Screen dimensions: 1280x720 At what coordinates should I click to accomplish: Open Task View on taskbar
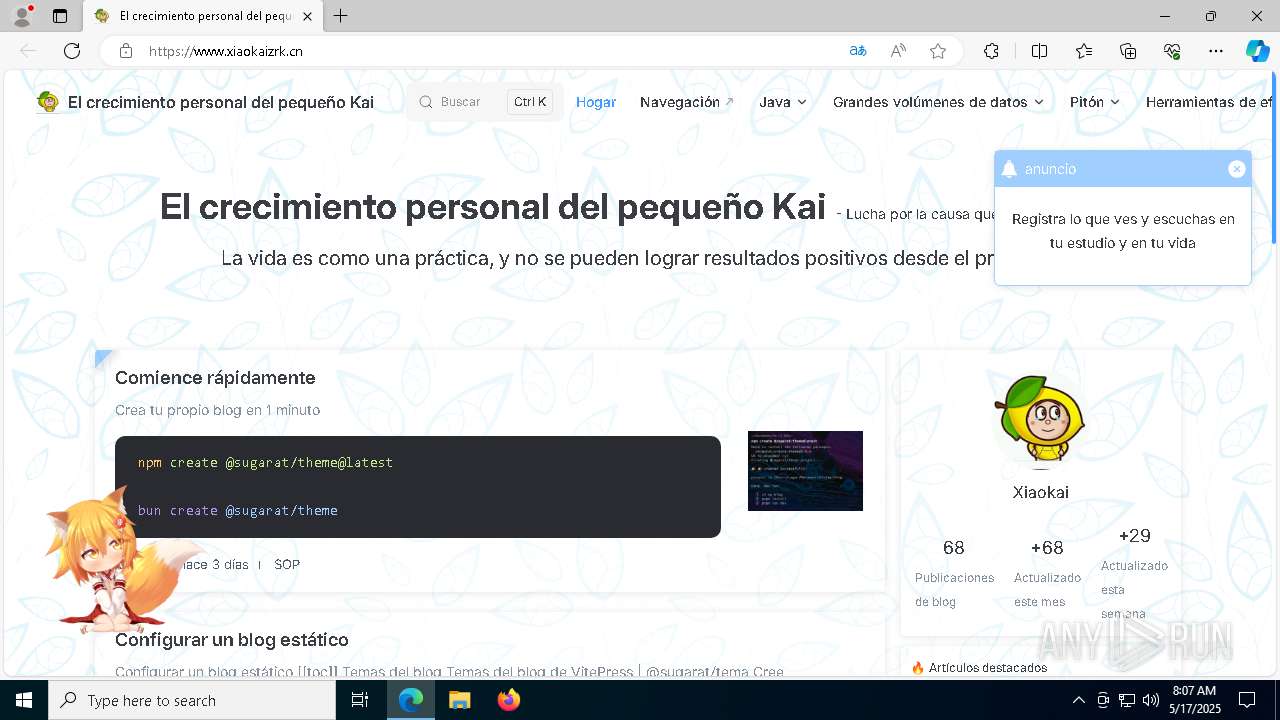360,700
